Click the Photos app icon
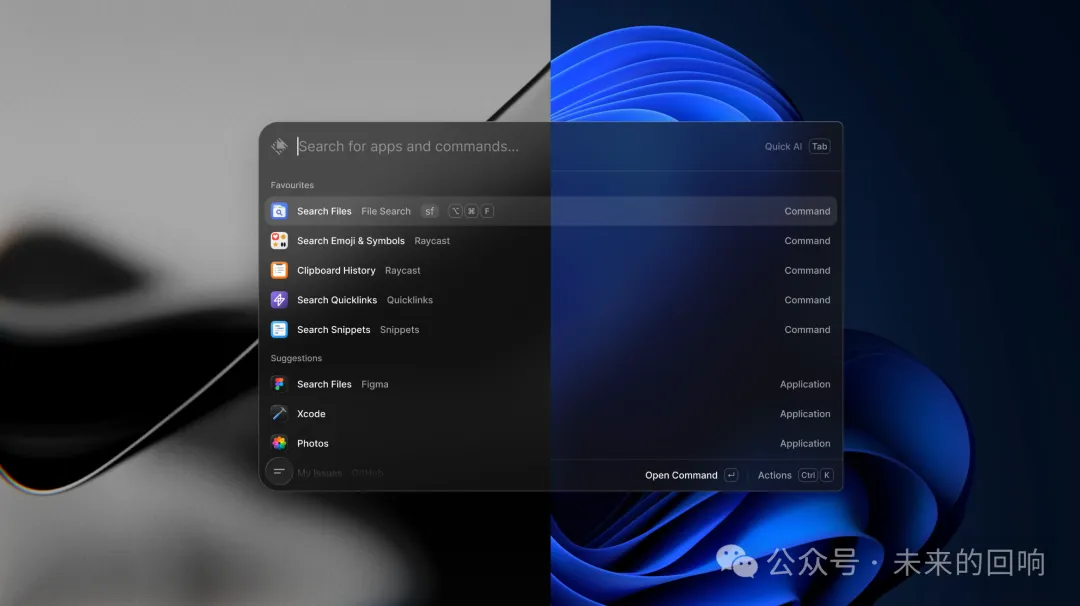Image resolution: width=1080 pixels, height=606 pixels. (x=279, y=443)
